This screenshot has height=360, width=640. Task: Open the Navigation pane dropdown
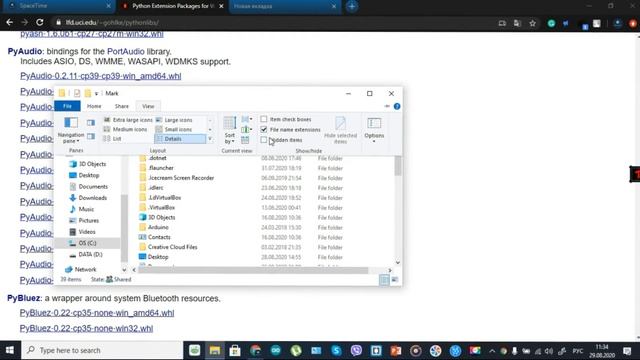pos(71,130)
